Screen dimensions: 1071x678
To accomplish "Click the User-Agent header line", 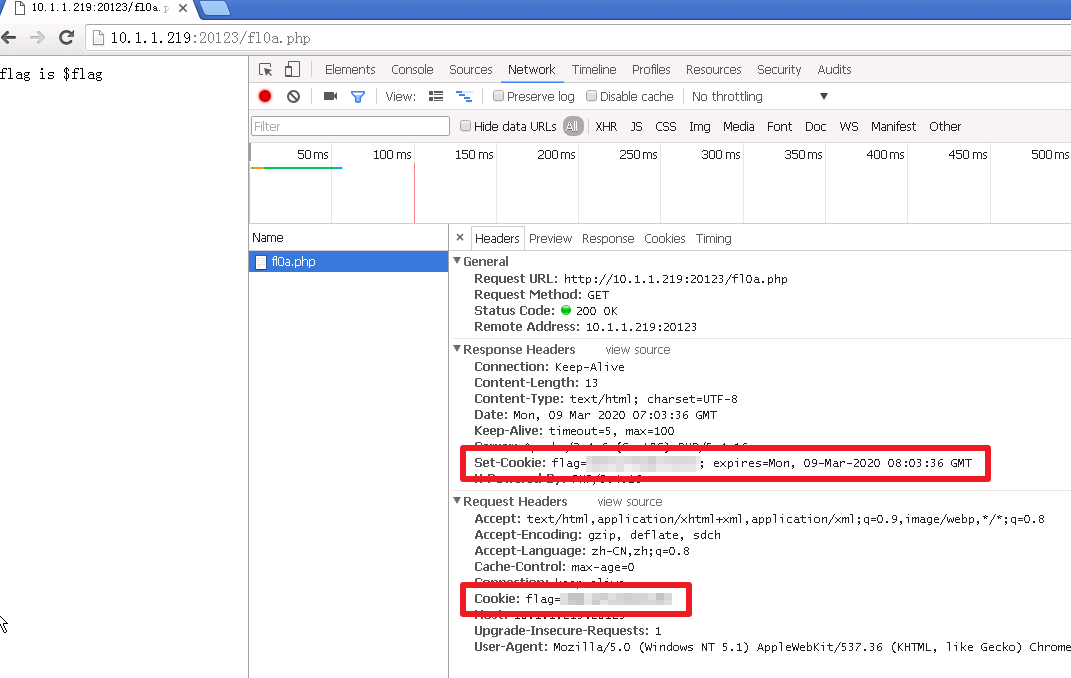I will [x=772, y=647].
